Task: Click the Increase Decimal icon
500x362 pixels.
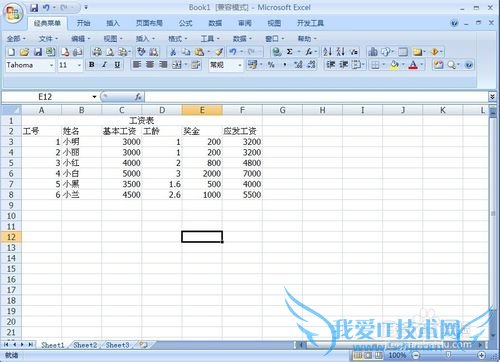Action: [x=298, y=65]
